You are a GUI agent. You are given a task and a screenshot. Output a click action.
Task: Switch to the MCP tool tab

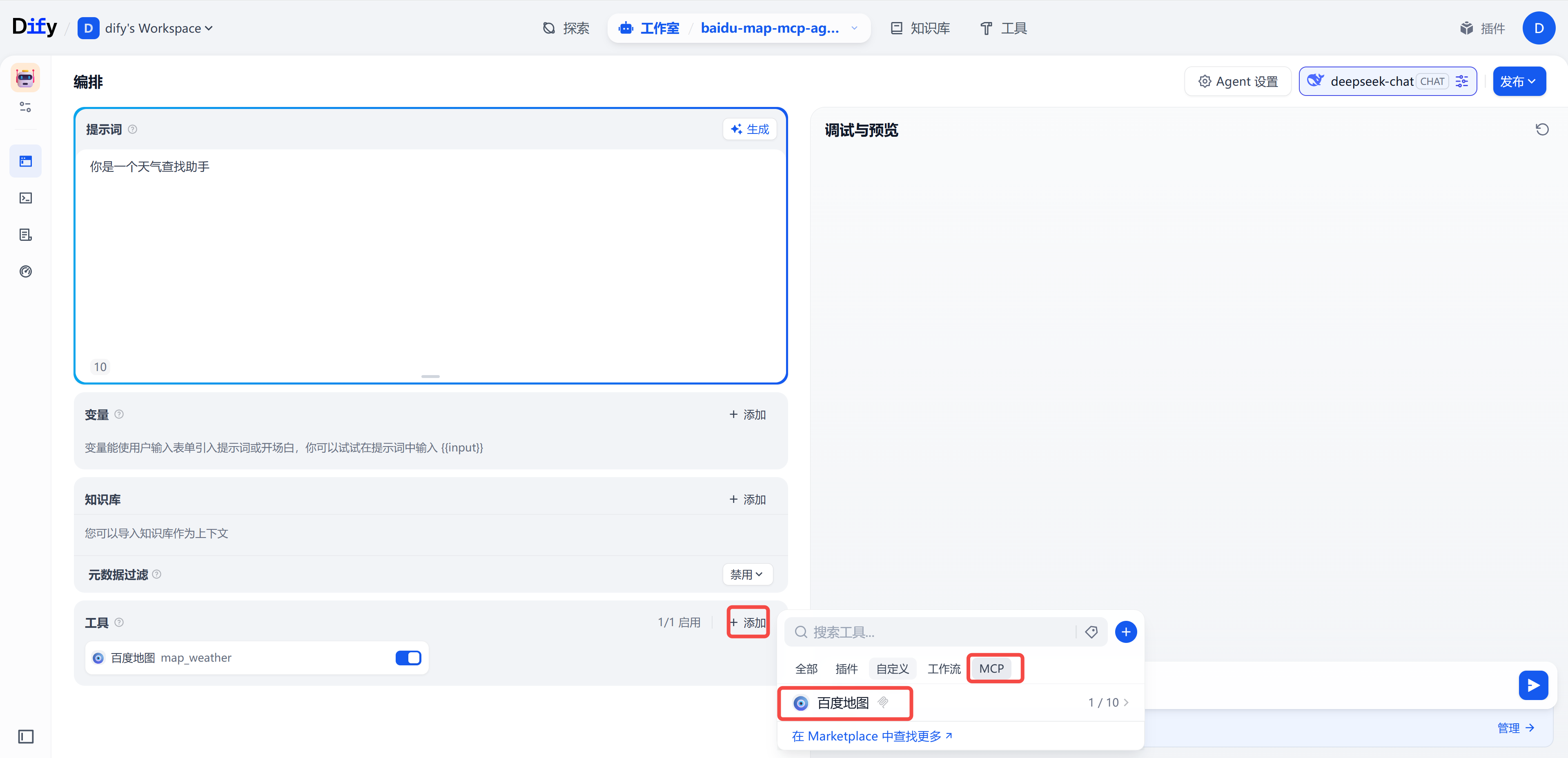tap(991, 669)
